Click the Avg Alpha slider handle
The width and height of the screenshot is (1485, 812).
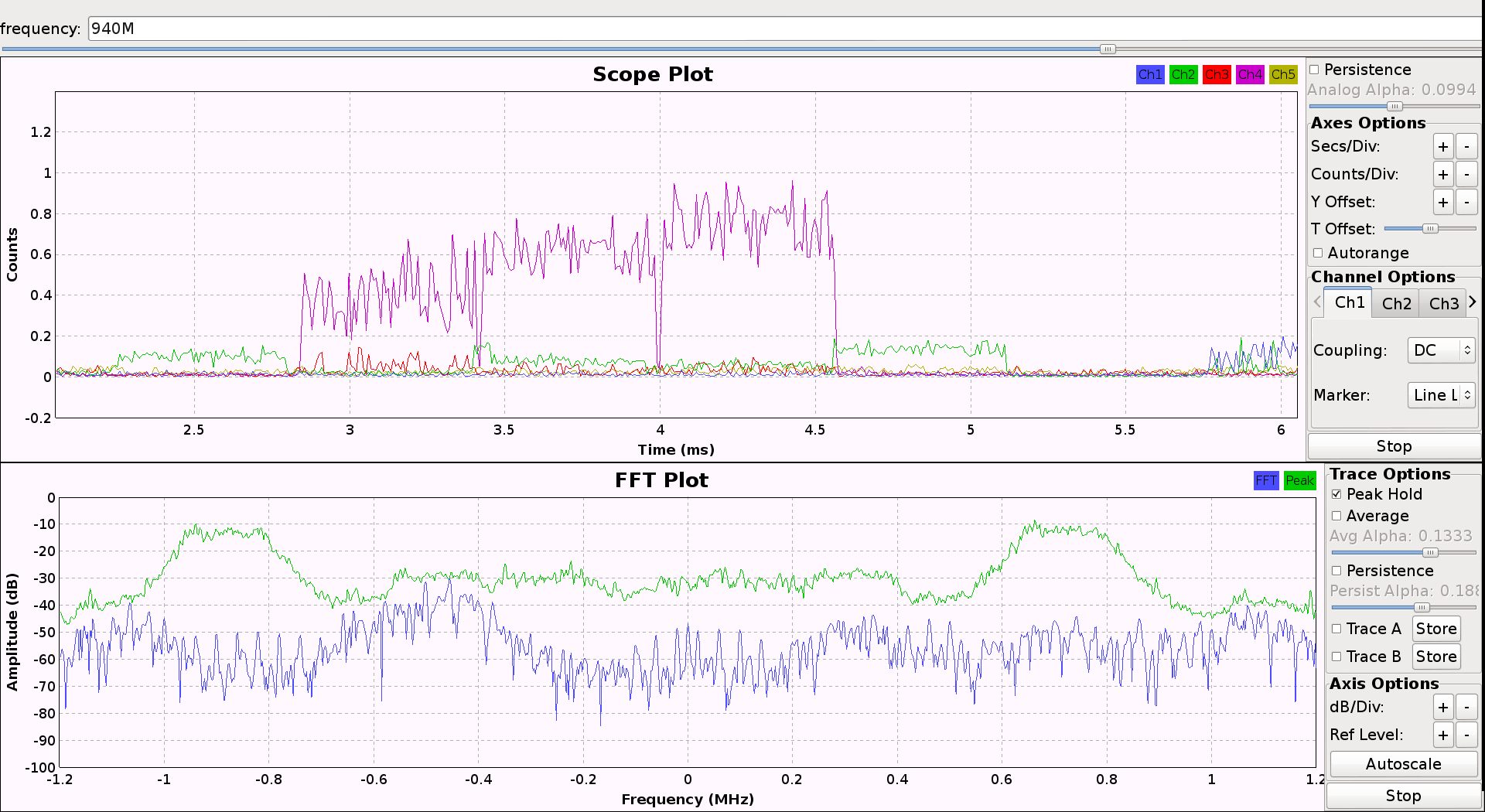click(x=1430, y=552)
